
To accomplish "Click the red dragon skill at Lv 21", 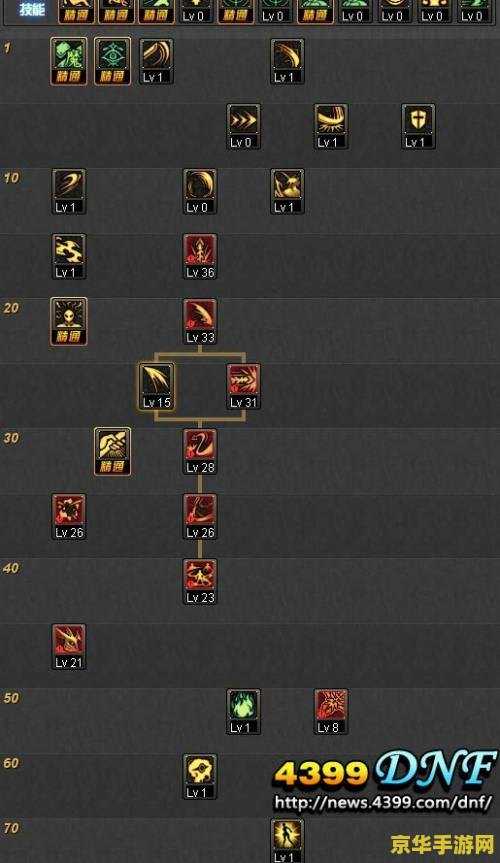I will pos(69,647).
